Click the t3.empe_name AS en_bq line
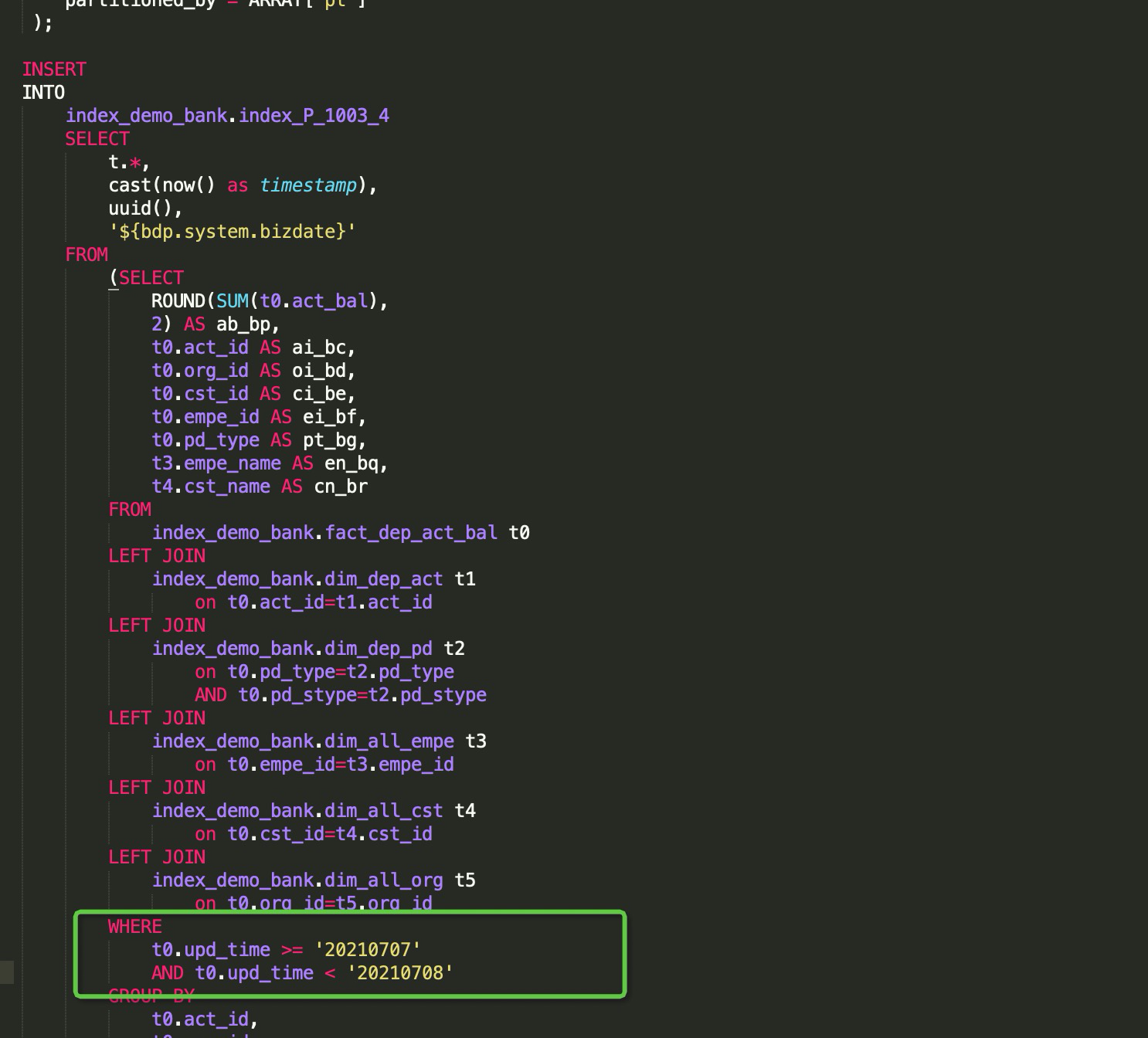Image resolution: width=1148 pixels, height=1038 pixels. [x=270, y=463]
